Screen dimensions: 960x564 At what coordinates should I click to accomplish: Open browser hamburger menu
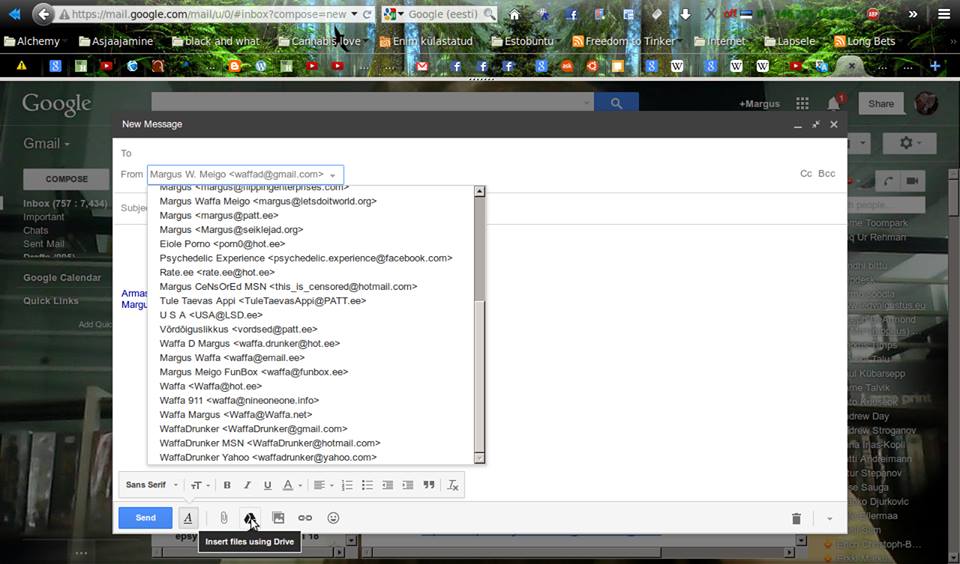[944, 14]
